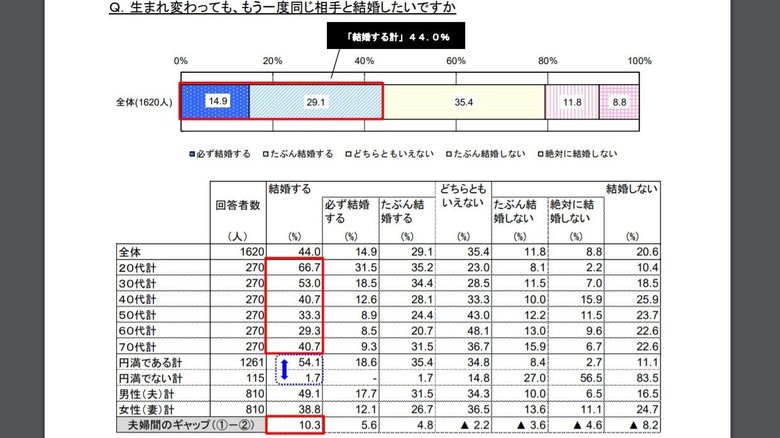Click the 回答者数 column header

[x=238, y=209]
